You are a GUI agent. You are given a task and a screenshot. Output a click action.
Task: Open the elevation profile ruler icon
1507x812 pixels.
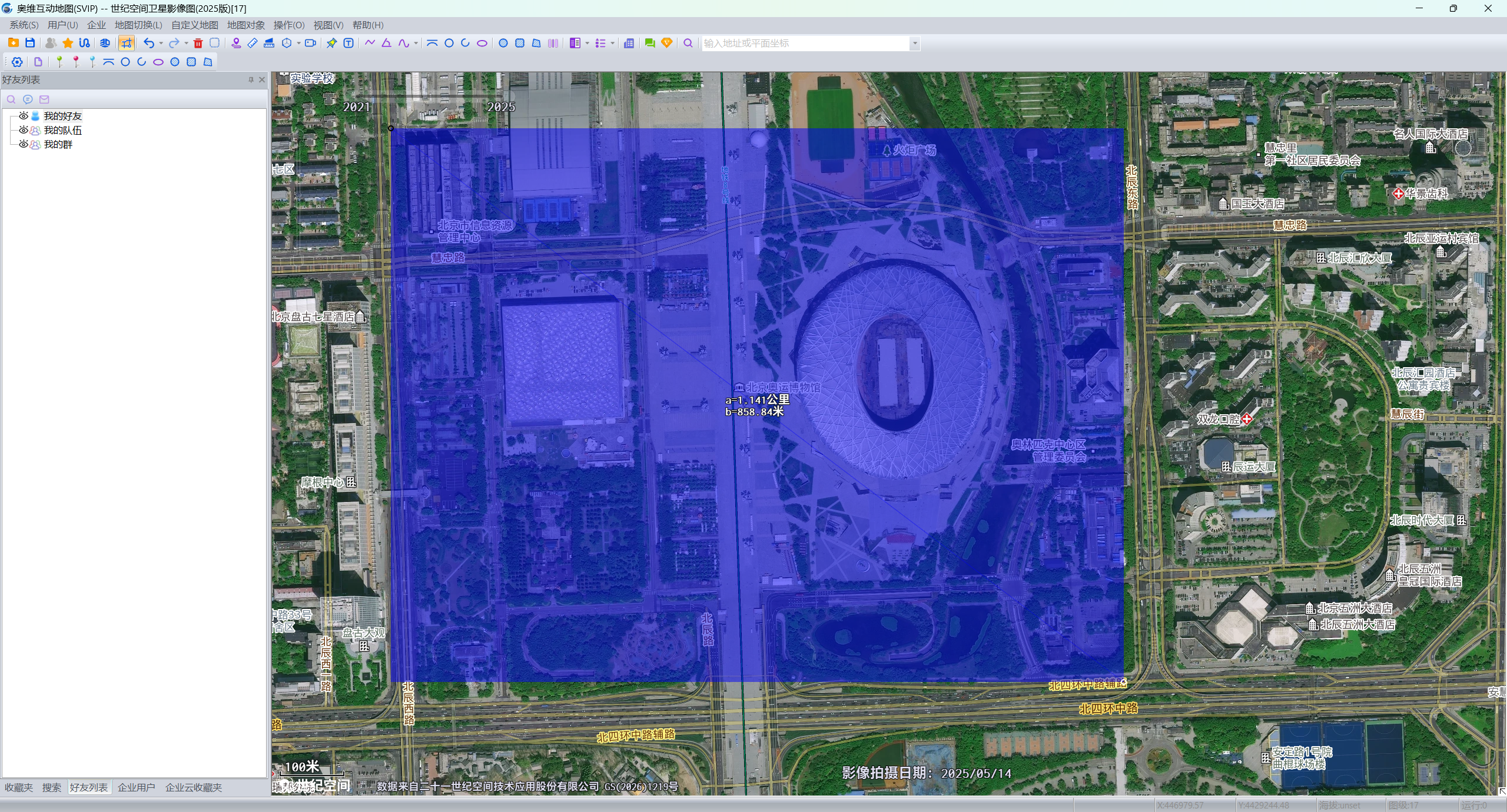point(269,43)
